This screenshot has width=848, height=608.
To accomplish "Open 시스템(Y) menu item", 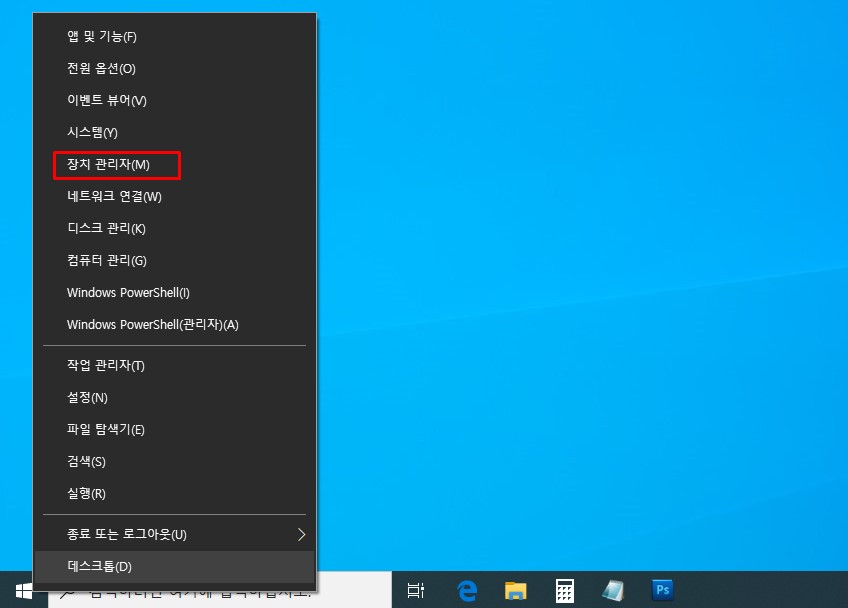I will 175,132.
